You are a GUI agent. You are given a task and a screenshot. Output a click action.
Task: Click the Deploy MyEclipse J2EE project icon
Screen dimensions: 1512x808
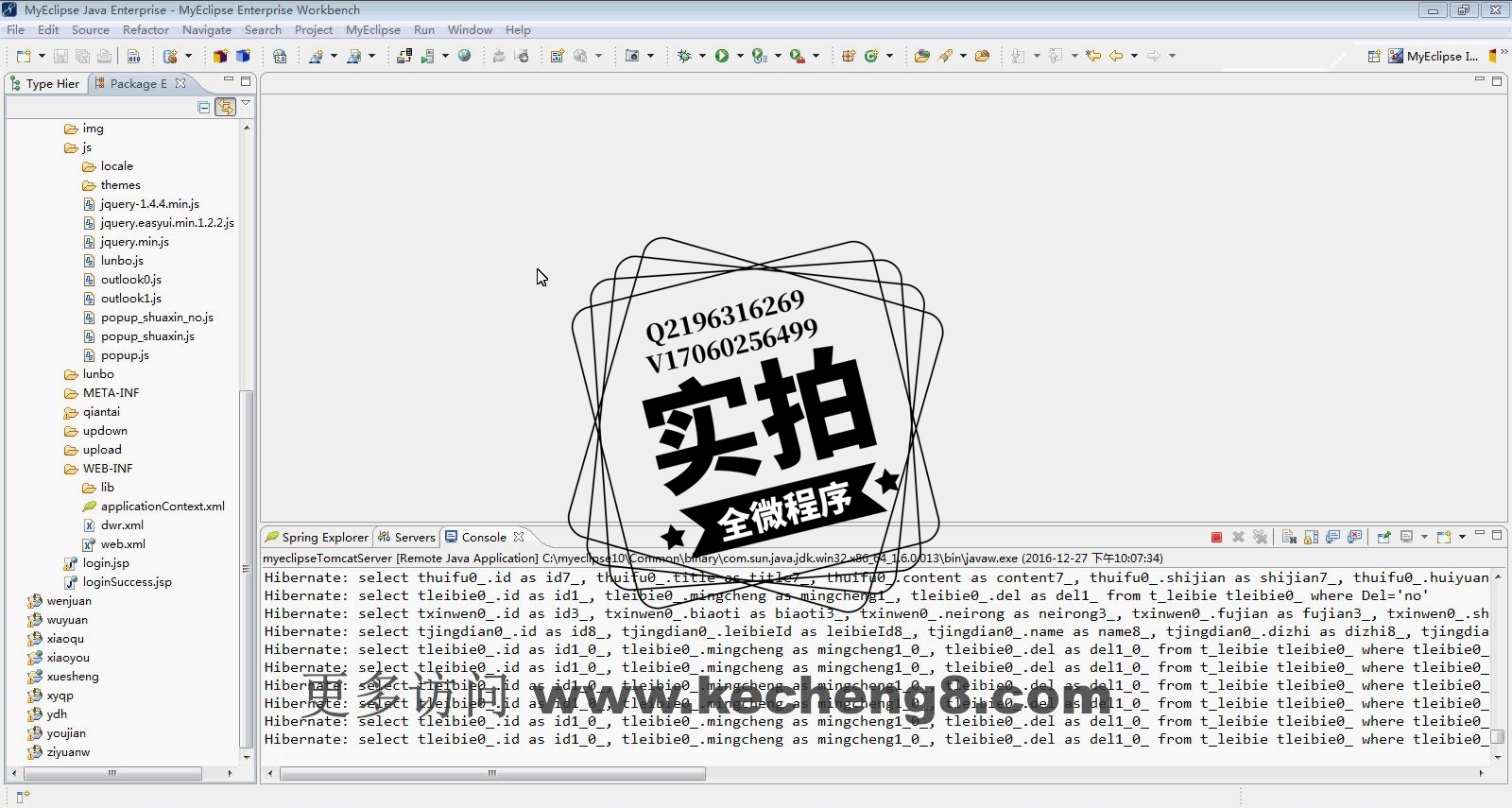[x=404, y=56]
